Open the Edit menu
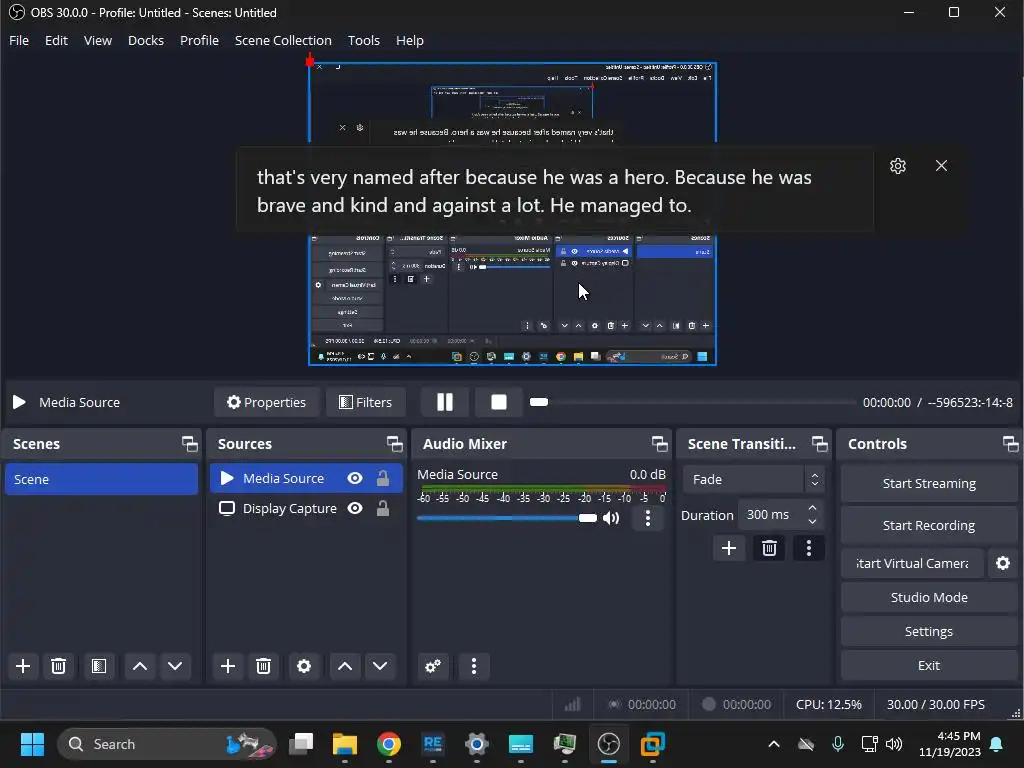Image resolution: width=1024 pixels, height=768 pixels. coord(56,40)
